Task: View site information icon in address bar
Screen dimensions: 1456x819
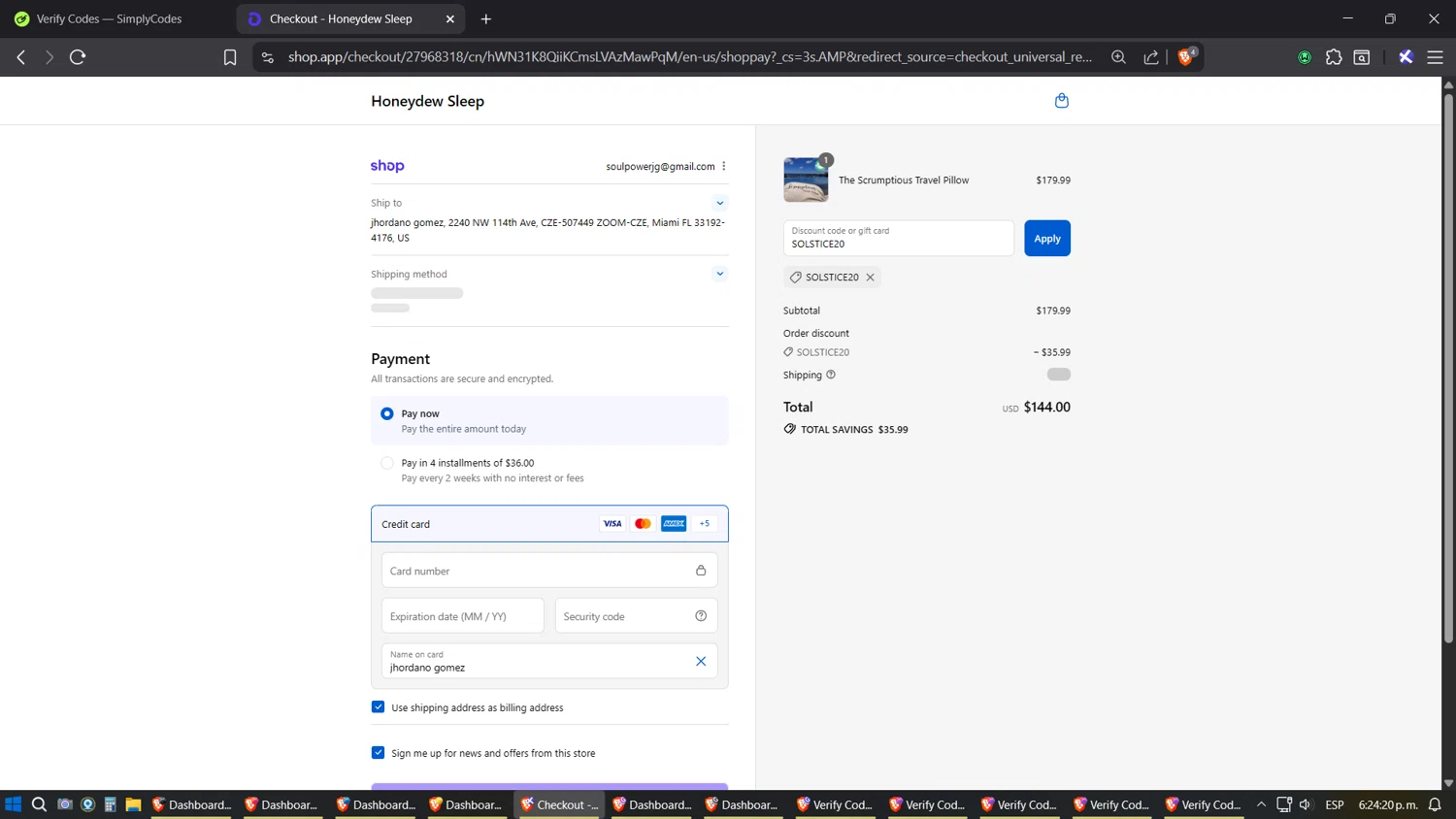Action: click(x=268, y=57)
